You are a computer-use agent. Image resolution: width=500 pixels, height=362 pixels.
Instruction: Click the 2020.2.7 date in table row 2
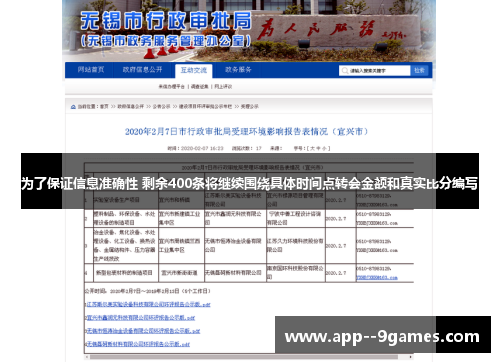pyautogui.click(x=336, y=219)
